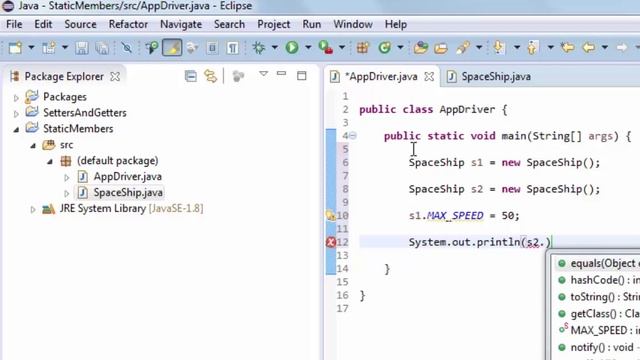Open the Refactor menu
Image resolution: width=640 pixels, height=360 pixels.
pyautogui.click(x=128, y=24)
